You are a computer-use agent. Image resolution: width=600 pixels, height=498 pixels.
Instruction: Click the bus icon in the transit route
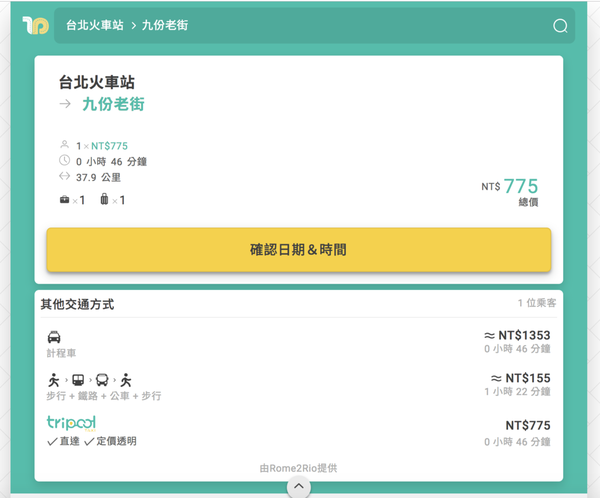(102, 380)
